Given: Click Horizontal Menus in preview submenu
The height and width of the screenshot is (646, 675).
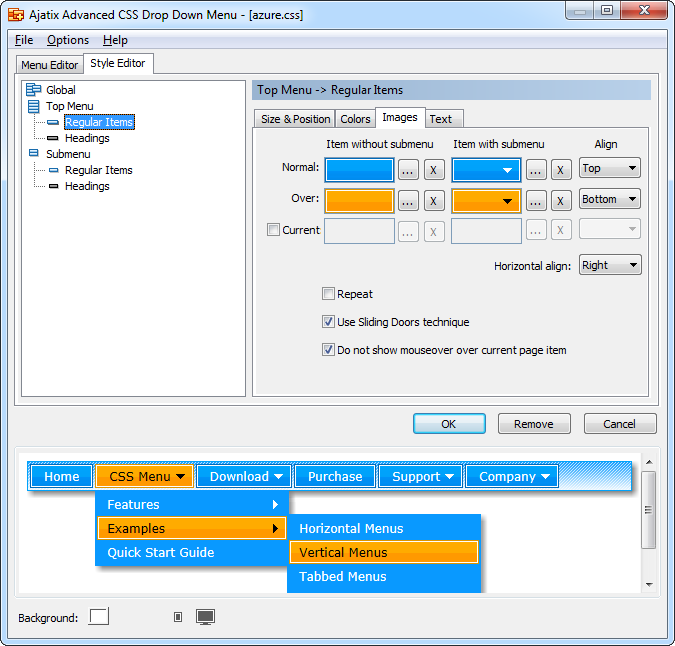Looking at the screenshot, I should coord(384,529).
